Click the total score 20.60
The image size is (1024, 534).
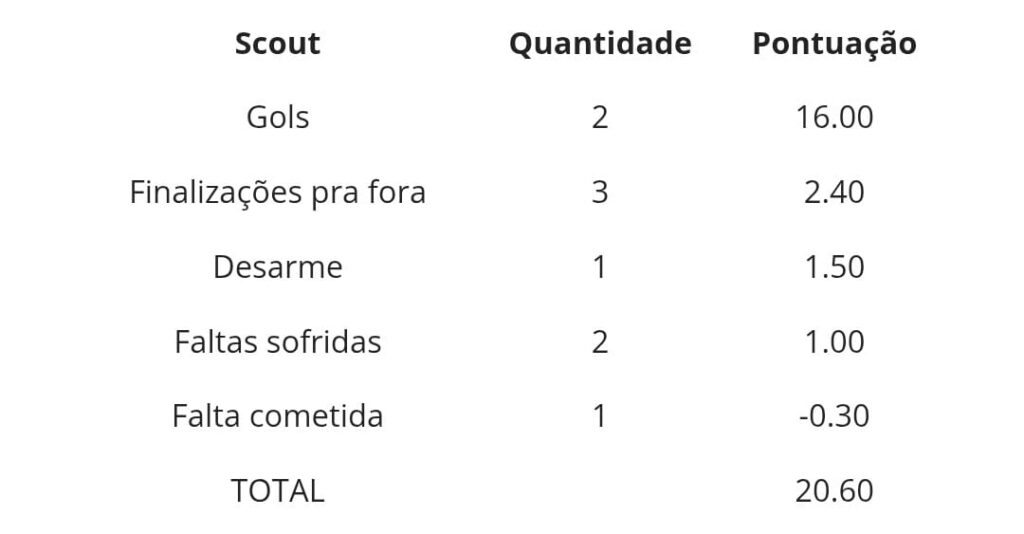tap(834, 490)
